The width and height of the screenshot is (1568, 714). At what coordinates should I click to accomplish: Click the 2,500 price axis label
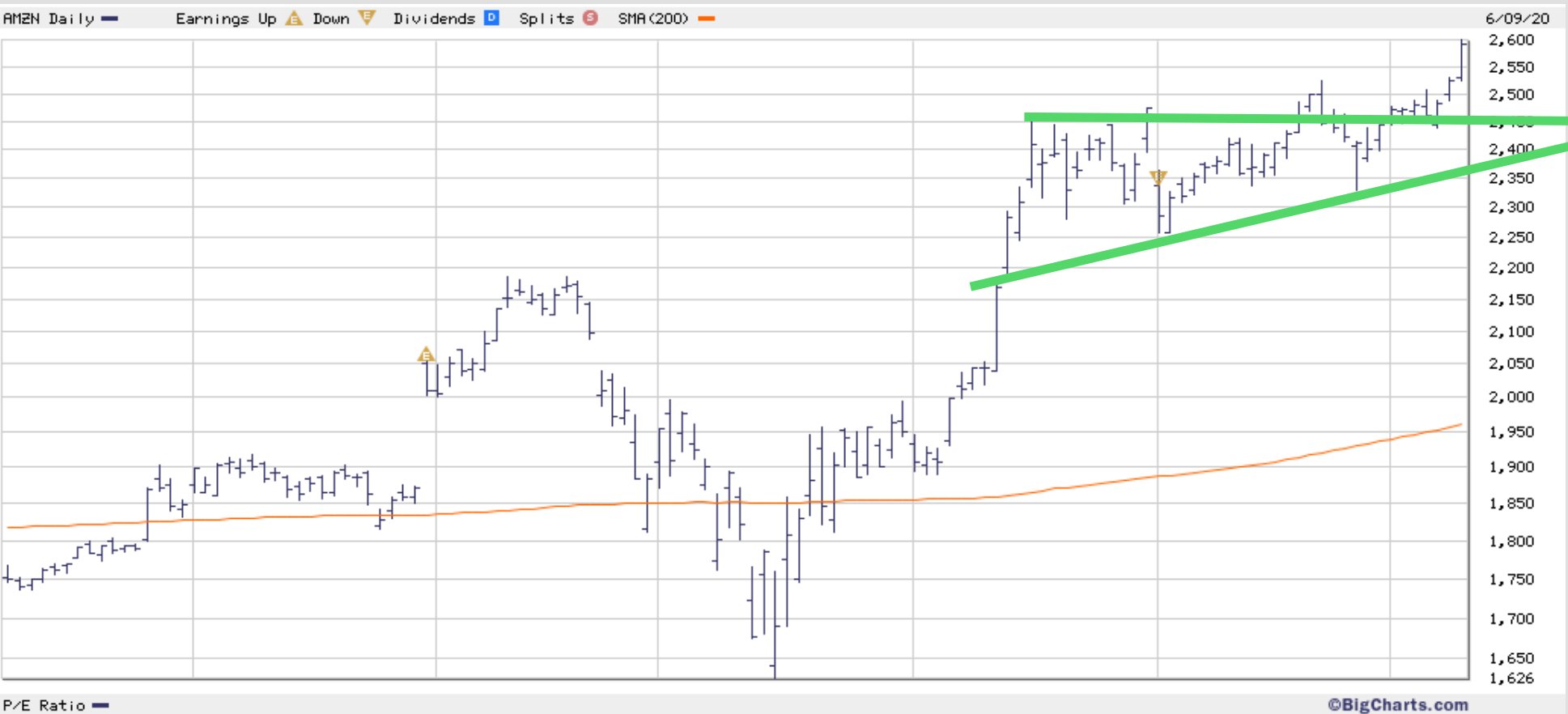(x=1511, y=95)
